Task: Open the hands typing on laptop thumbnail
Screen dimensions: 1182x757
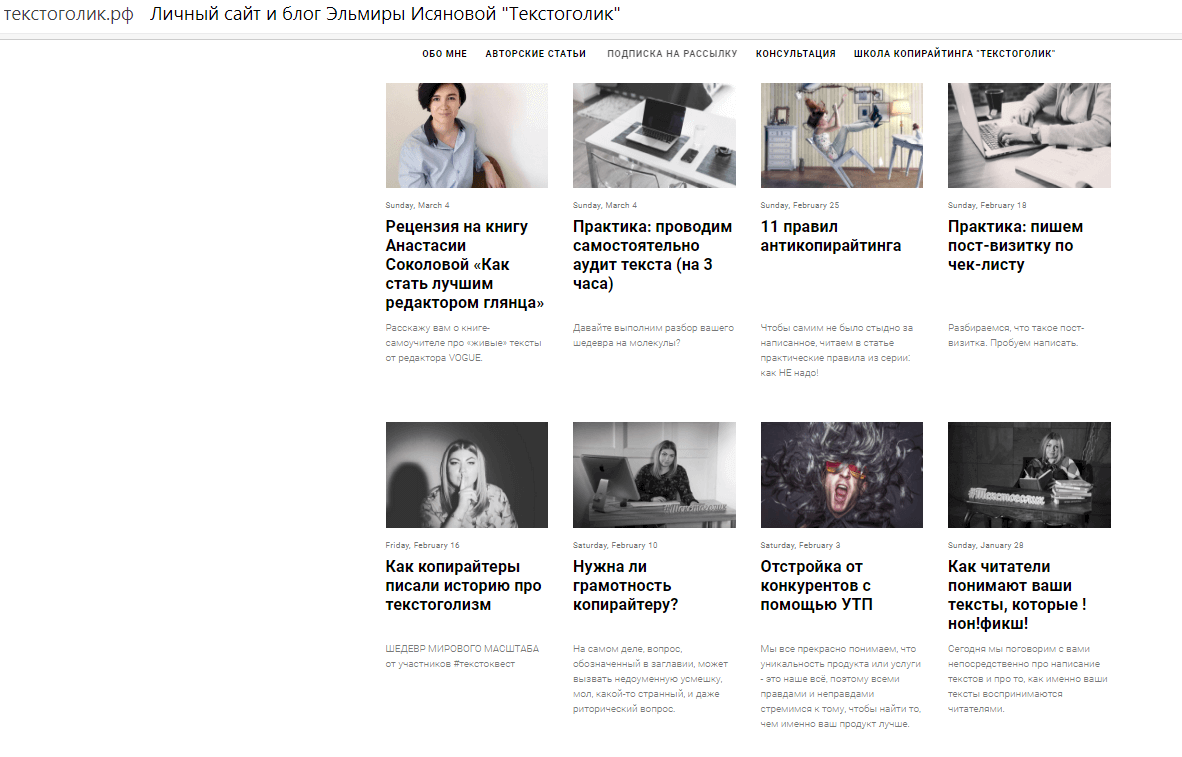Action: click(x=1029, y=136)
